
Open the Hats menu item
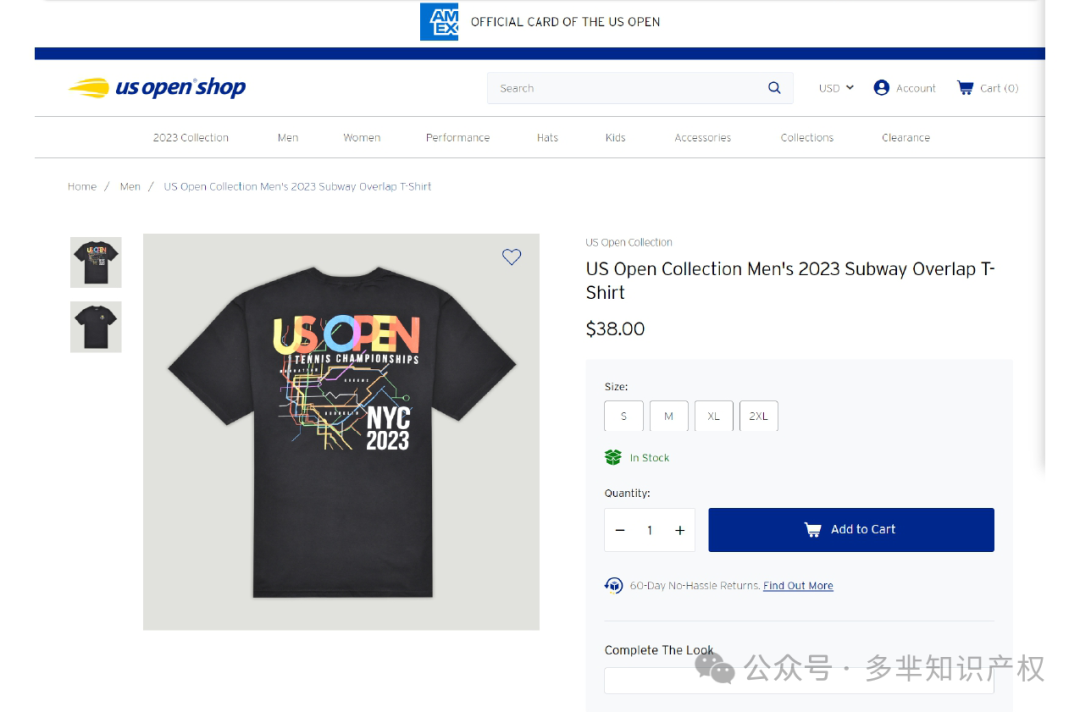pos(548,138)
